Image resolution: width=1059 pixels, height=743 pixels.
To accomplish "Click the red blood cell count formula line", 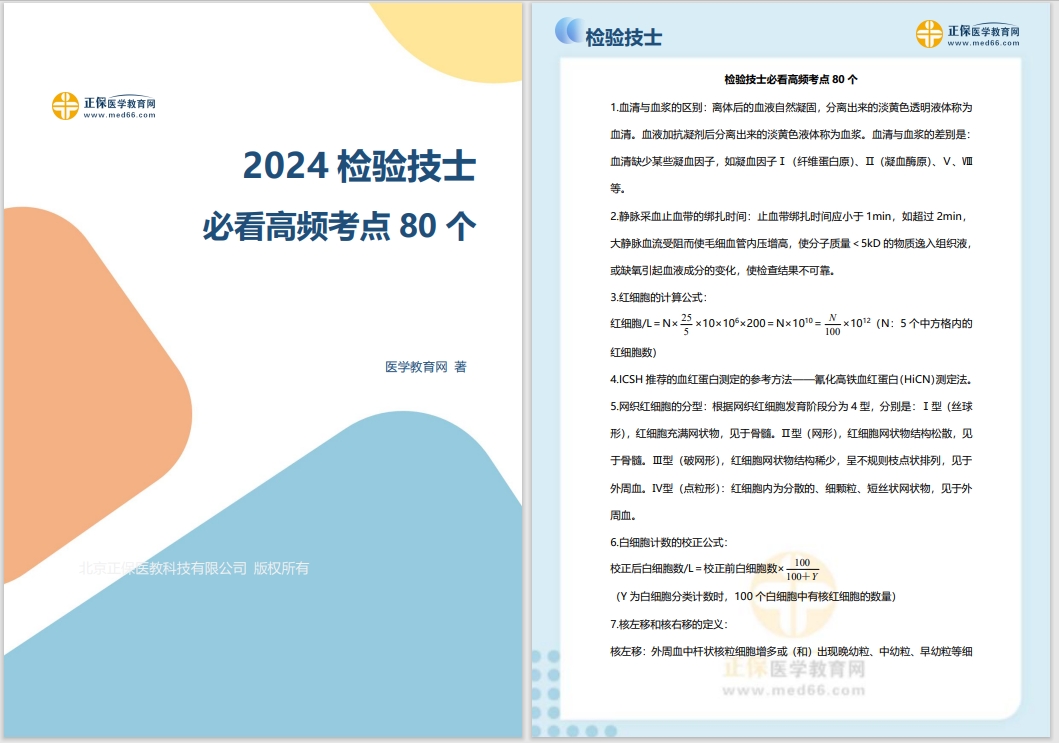I will [x=790, y=323].
